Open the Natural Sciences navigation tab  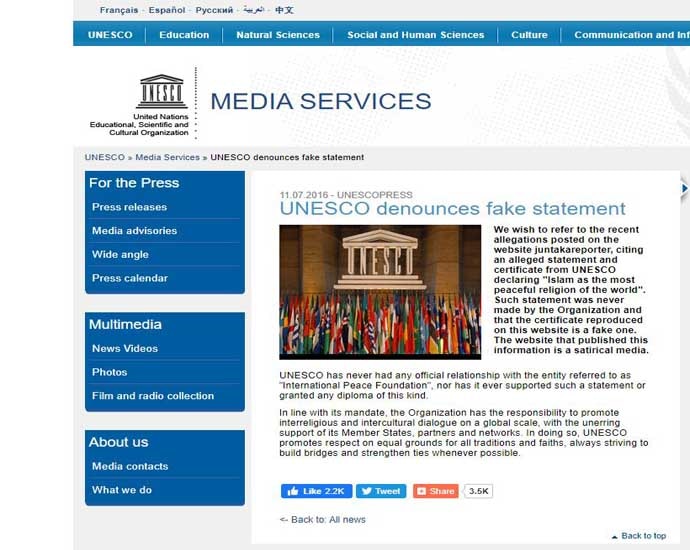click(278, 35)
